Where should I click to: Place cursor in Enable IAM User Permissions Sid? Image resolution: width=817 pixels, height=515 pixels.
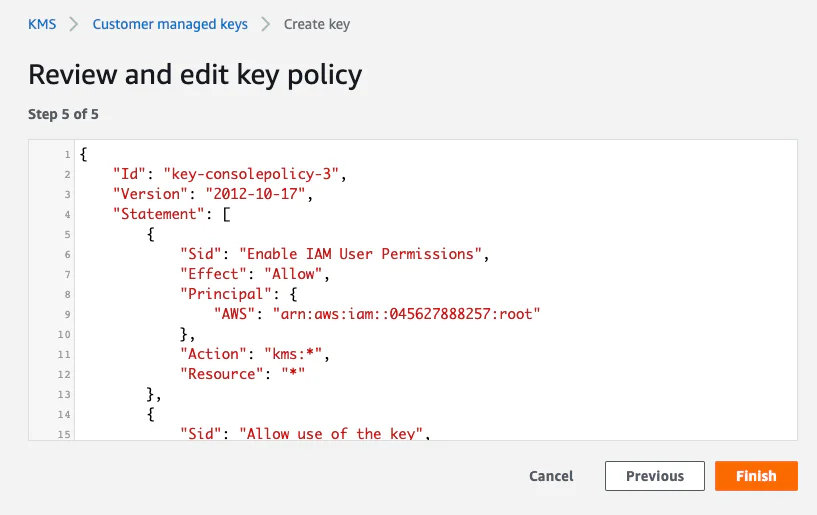pyautogui.click(x=361, y=254)
